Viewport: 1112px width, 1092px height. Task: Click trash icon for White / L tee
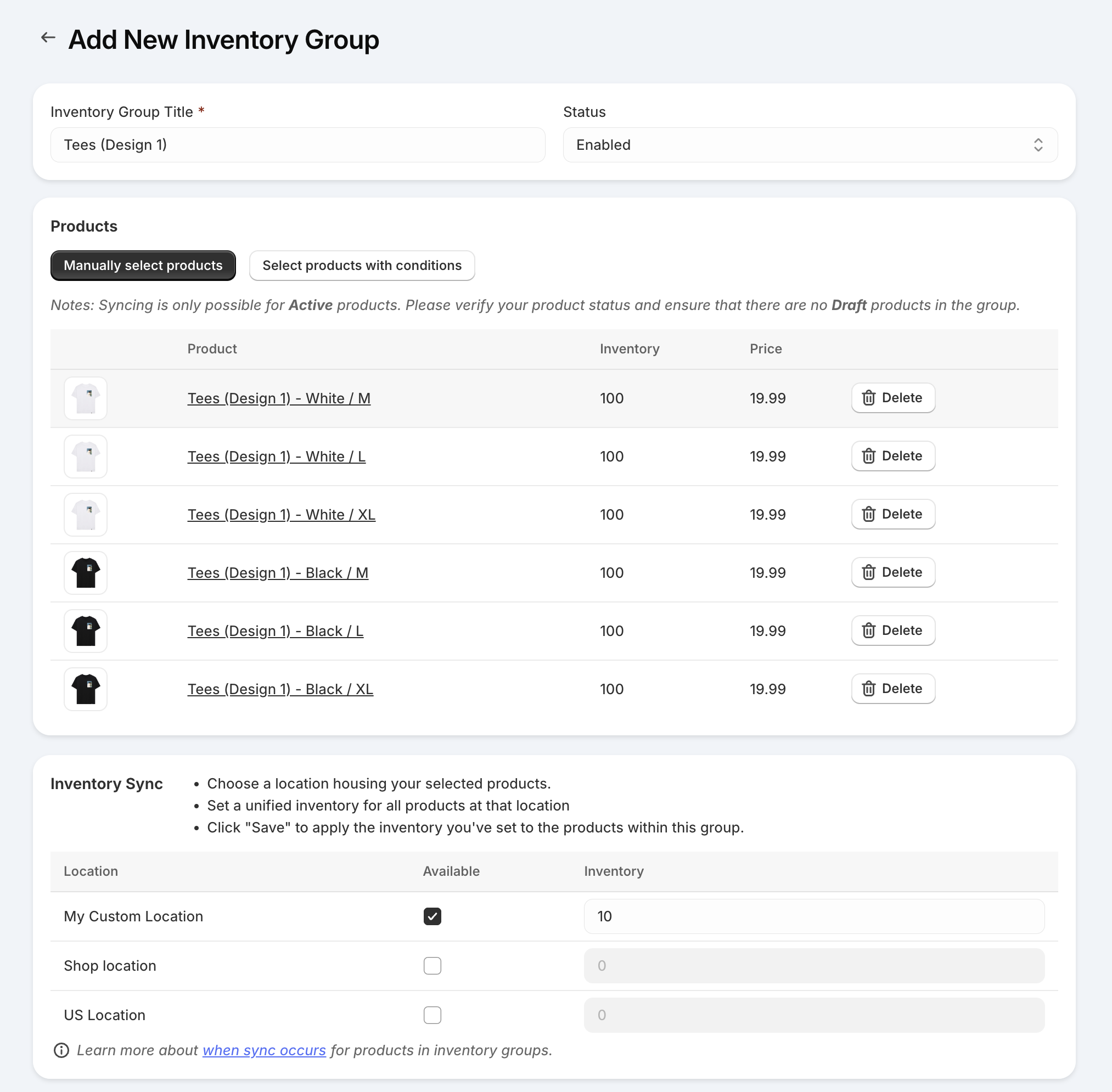pos(868,456)
